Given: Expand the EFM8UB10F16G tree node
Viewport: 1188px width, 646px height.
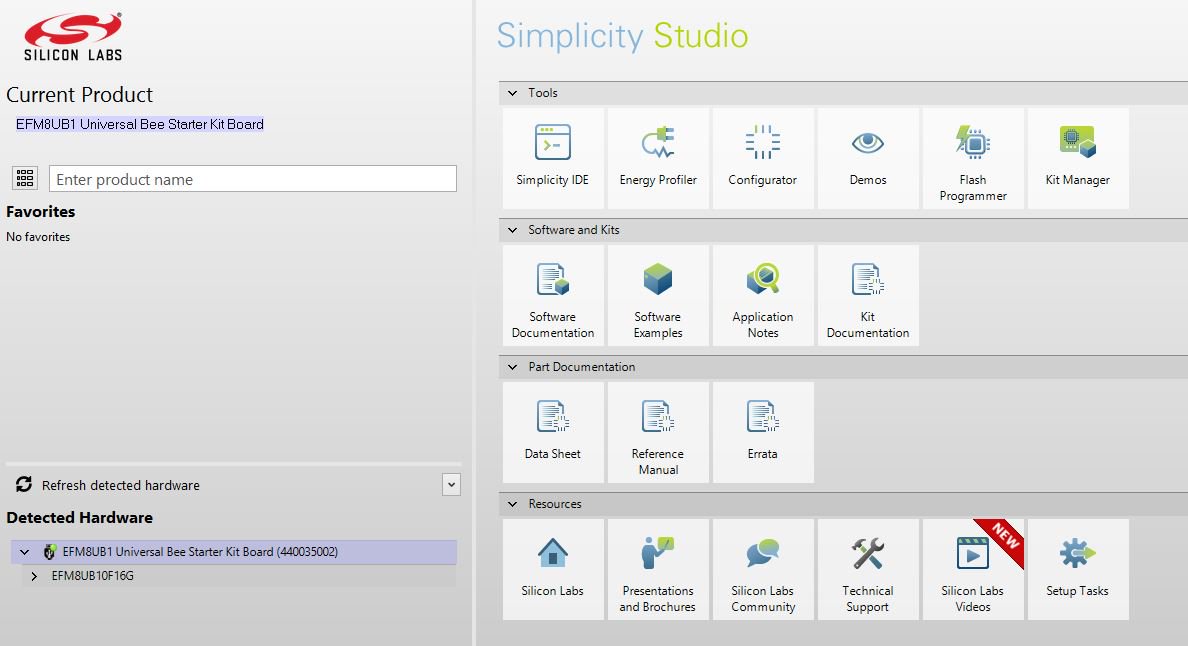Looking at the screenshot, I should 35,576.
